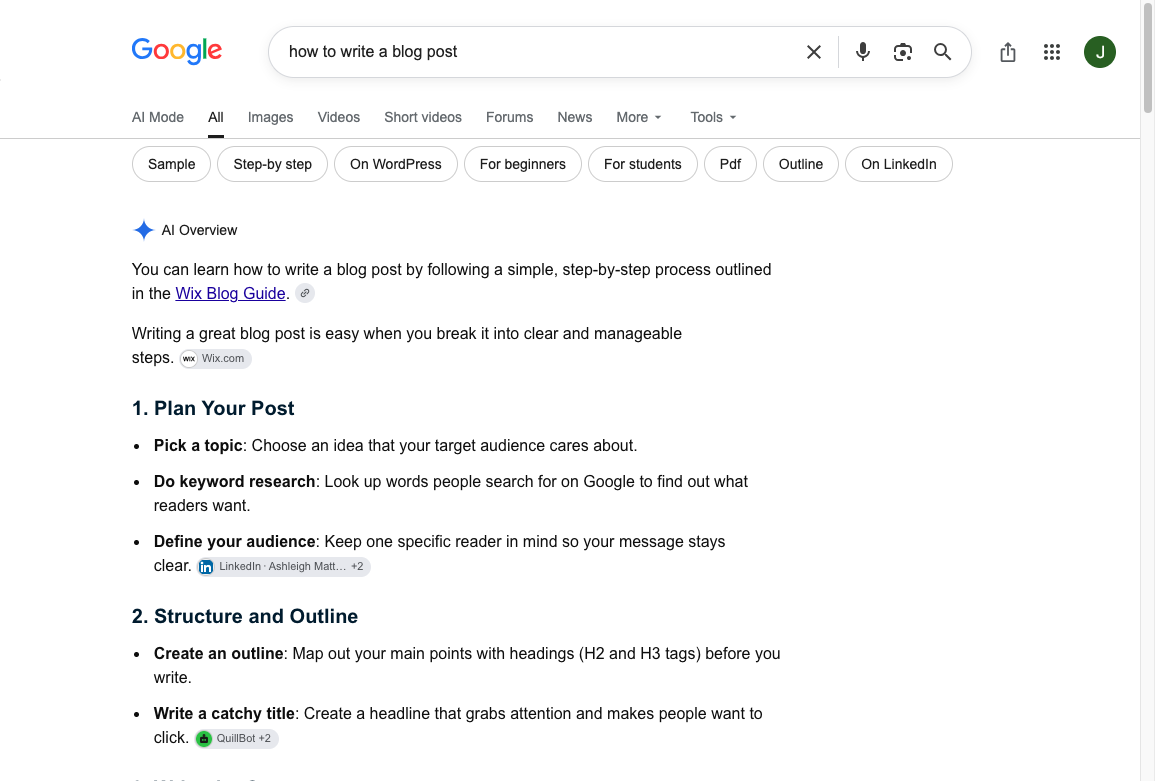The width and height of the screenshot is (1155, 781).
Task: Open Google Lens image search icon
Action: tap(902, 52)
